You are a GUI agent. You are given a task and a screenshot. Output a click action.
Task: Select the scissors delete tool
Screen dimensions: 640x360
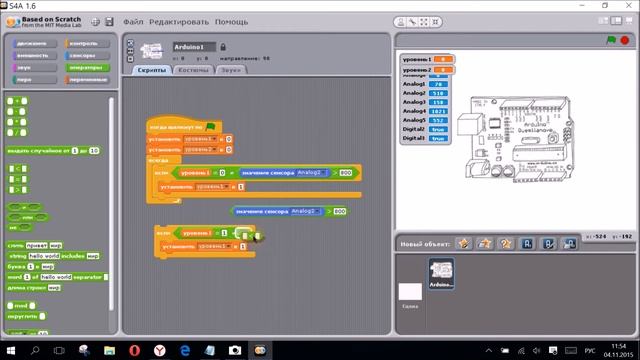click(x=413, y=22)
